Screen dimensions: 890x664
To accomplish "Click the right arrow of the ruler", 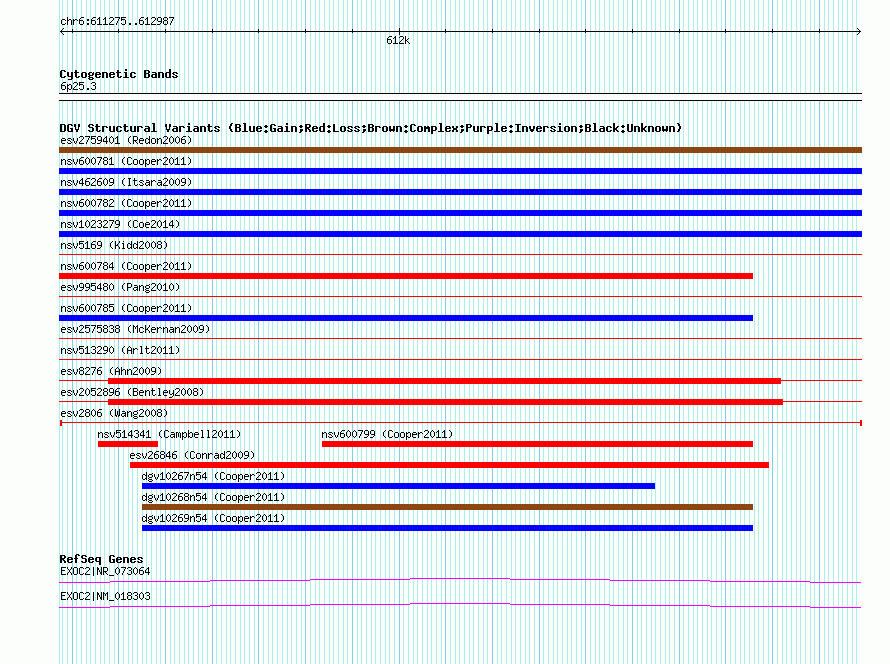I will click(x=859, y=32).
